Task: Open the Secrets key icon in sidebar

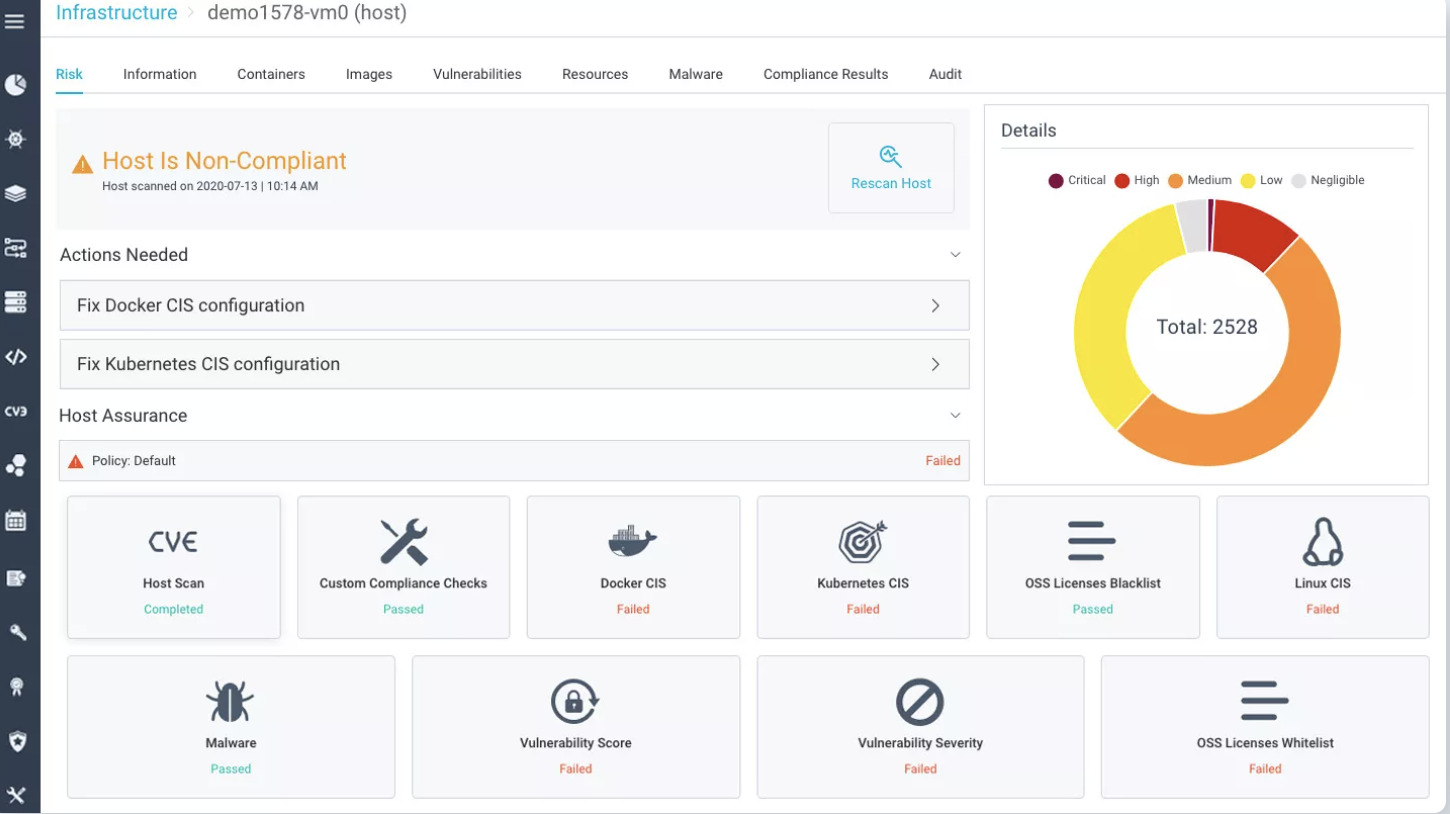Action: click(15, 631)
